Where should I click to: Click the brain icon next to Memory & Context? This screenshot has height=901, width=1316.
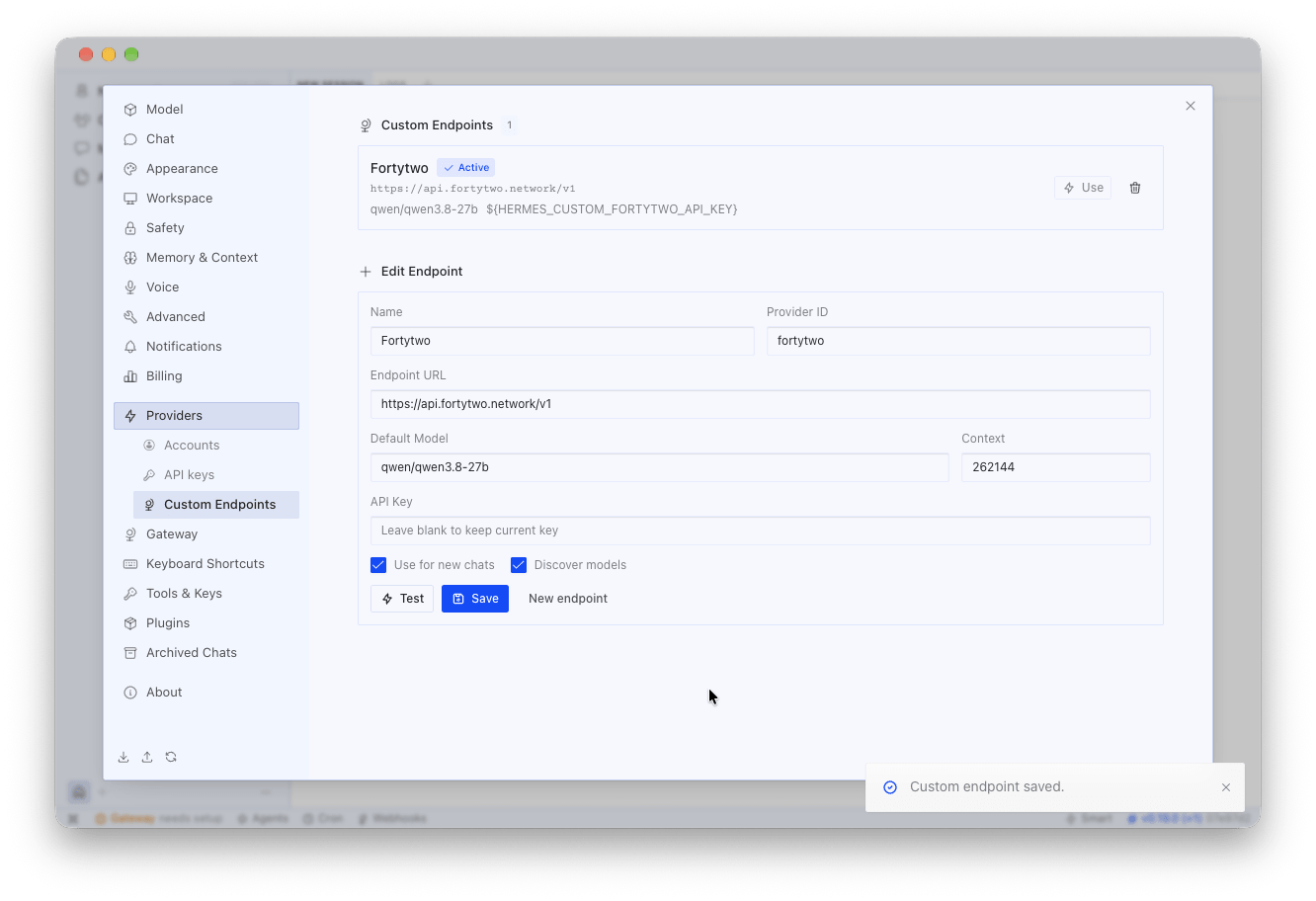tap(130, 258)
